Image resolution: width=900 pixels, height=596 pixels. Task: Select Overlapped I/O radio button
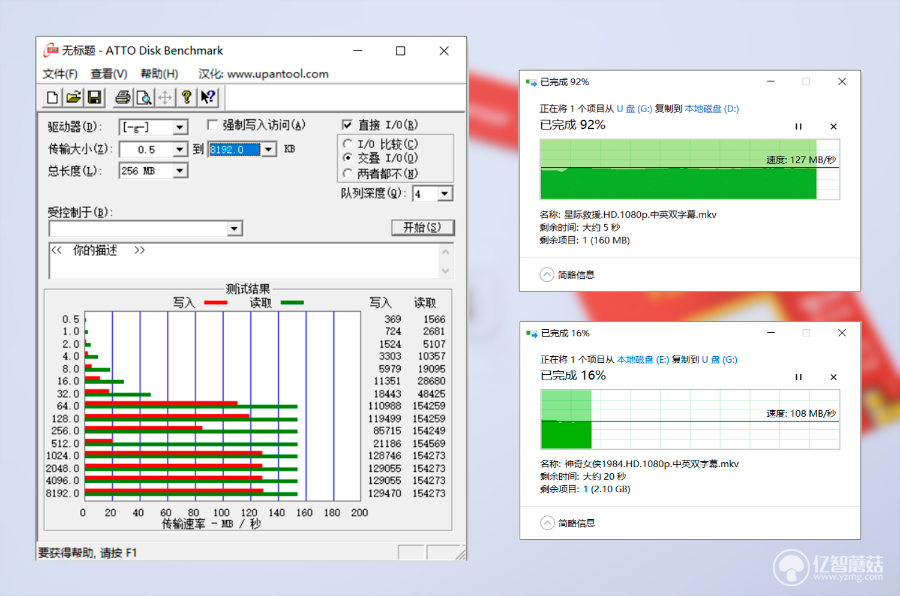coord(347,158)
